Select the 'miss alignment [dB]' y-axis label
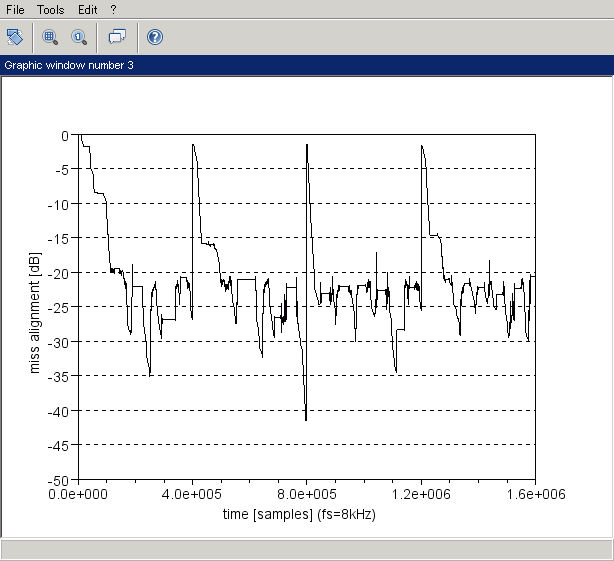This screenshot has width=614, height=561. (x=36, y=307)
